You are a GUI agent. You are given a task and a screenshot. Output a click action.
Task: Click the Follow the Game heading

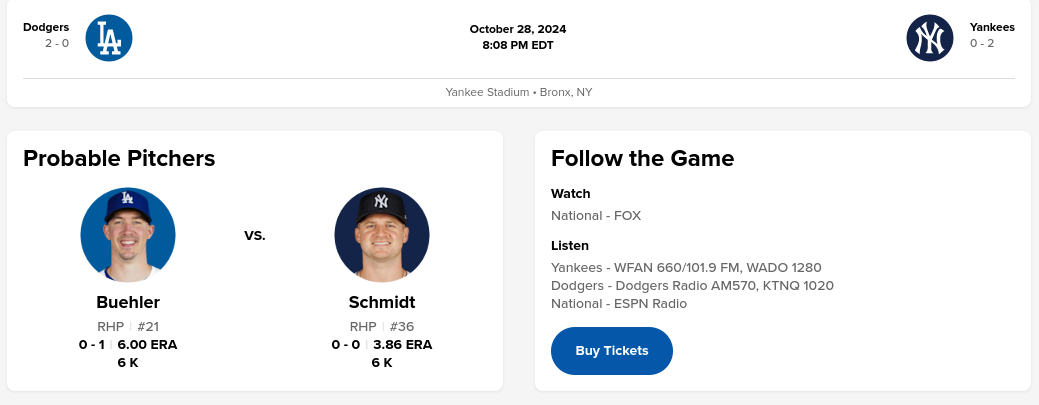642,158
